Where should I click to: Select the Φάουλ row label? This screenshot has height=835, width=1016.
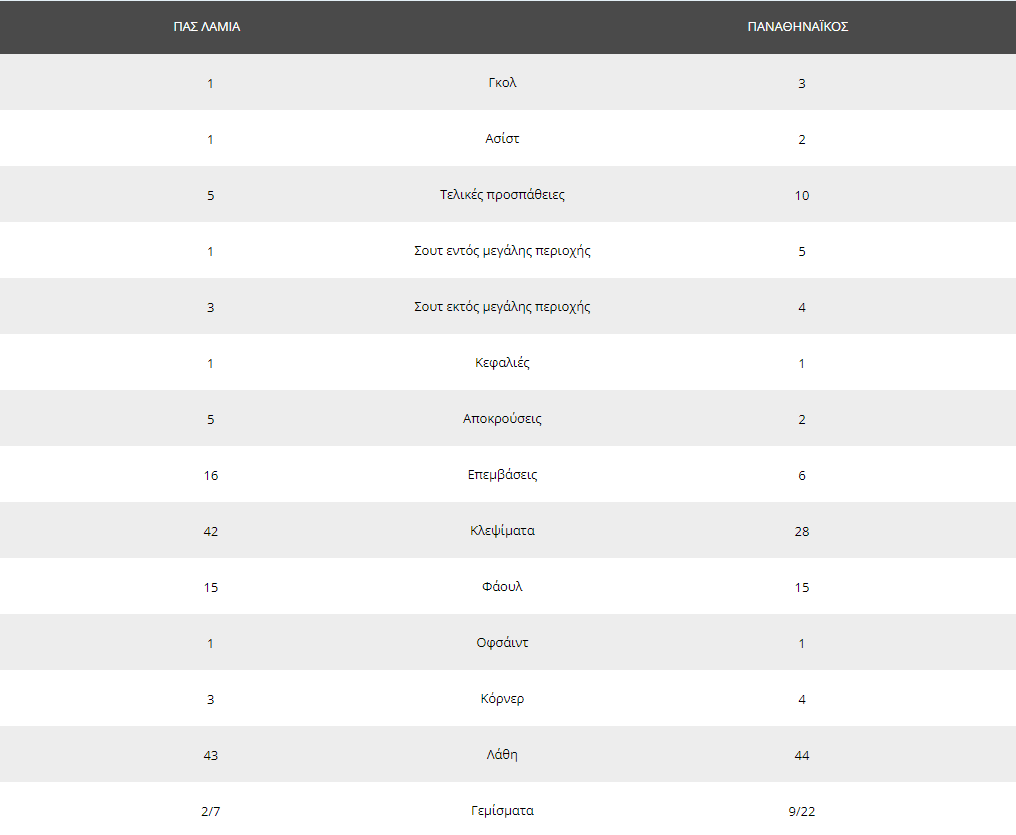click(x=502, y=586)
